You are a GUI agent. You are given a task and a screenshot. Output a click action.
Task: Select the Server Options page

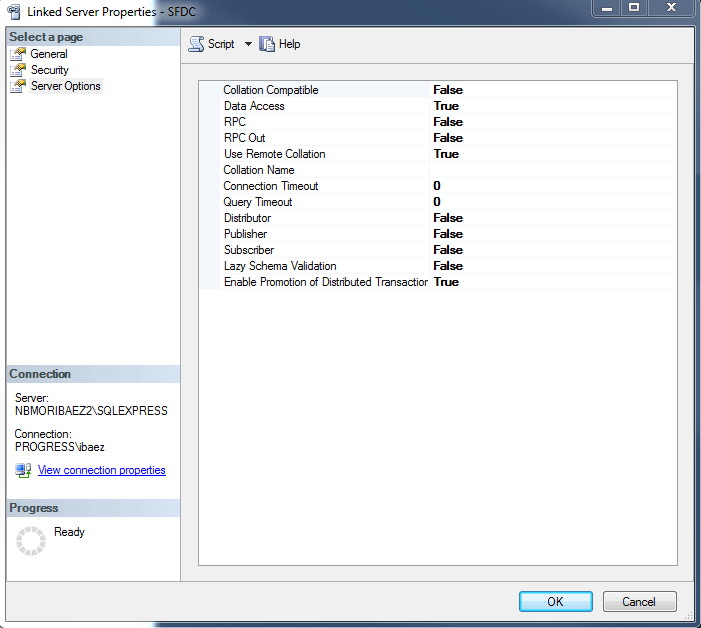66,86
